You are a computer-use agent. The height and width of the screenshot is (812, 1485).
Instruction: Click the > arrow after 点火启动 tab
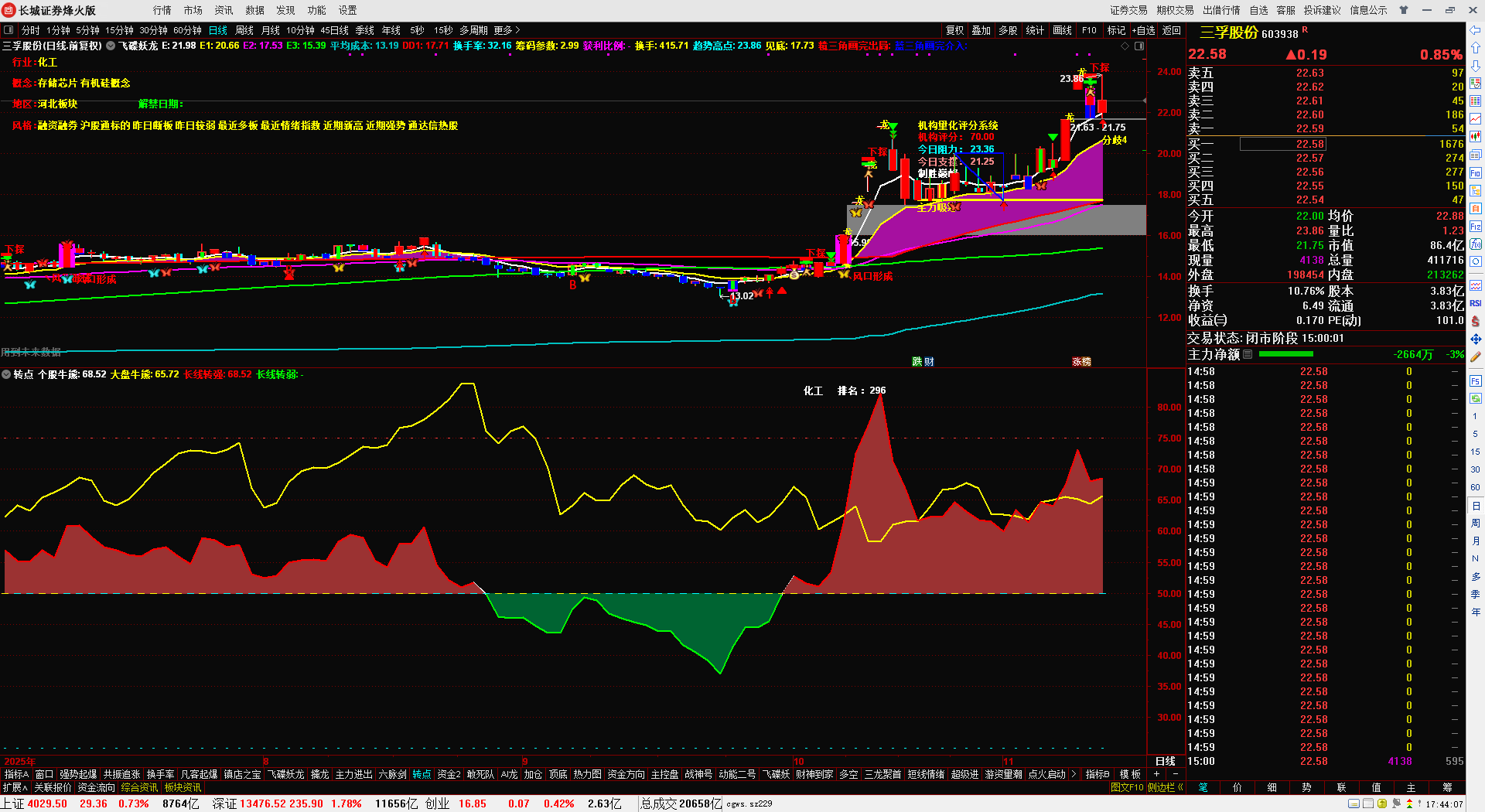point(1074,774)
